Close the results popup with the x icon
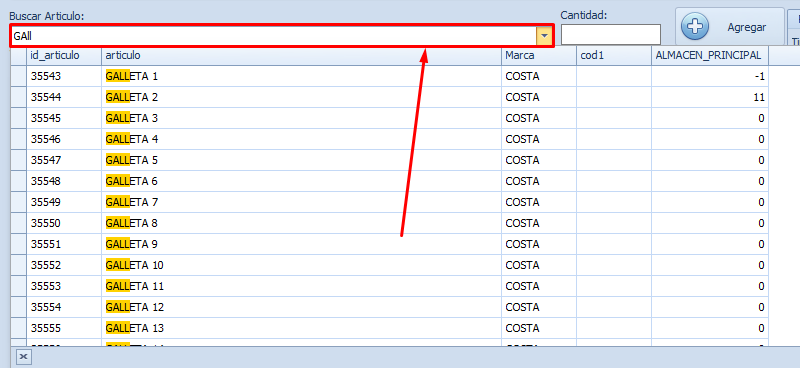Image resolution: width=800 pixels, height=368 pixels. pos(24,356)
